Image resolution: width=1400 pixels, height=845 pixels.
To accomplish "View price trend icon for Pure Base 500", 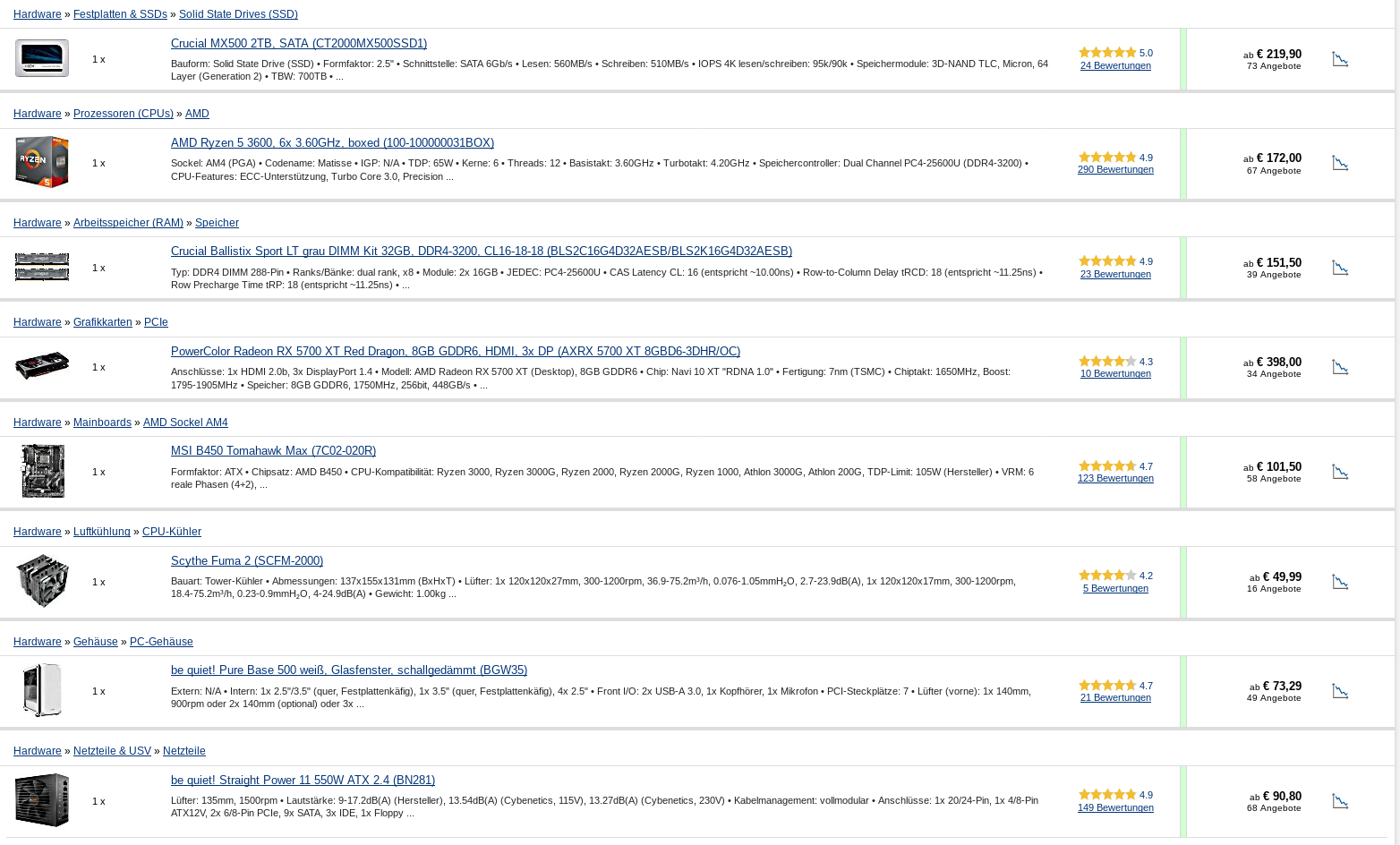I will pos(1340,691).
